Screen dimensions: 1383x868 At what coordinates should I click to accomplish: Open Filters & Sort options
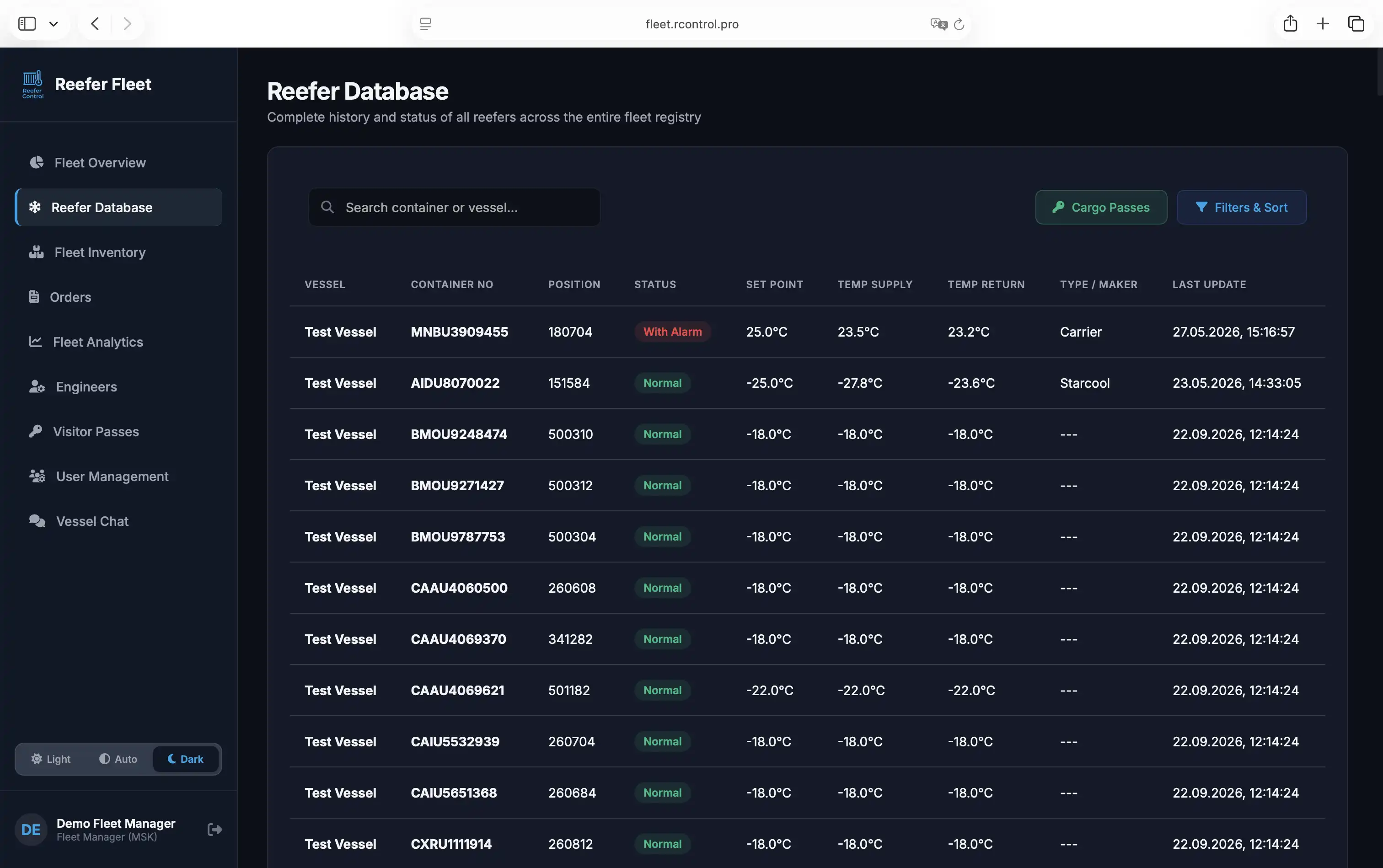point(1241,207)
